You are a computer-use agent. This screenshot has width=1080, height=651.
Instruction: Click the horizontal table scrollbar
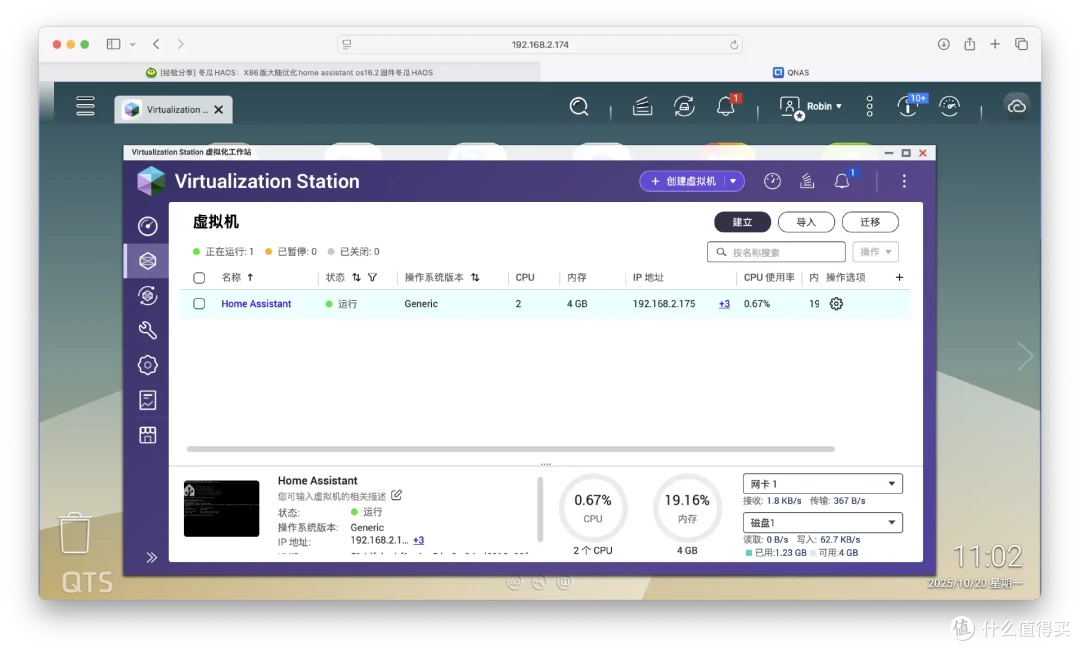(x=510, y=448)
